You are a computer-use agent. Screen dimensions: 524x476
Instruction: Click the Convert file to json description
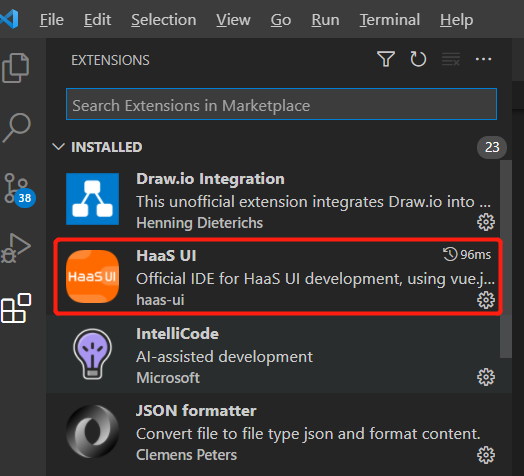pyautogui.click(x=308, y=434)
